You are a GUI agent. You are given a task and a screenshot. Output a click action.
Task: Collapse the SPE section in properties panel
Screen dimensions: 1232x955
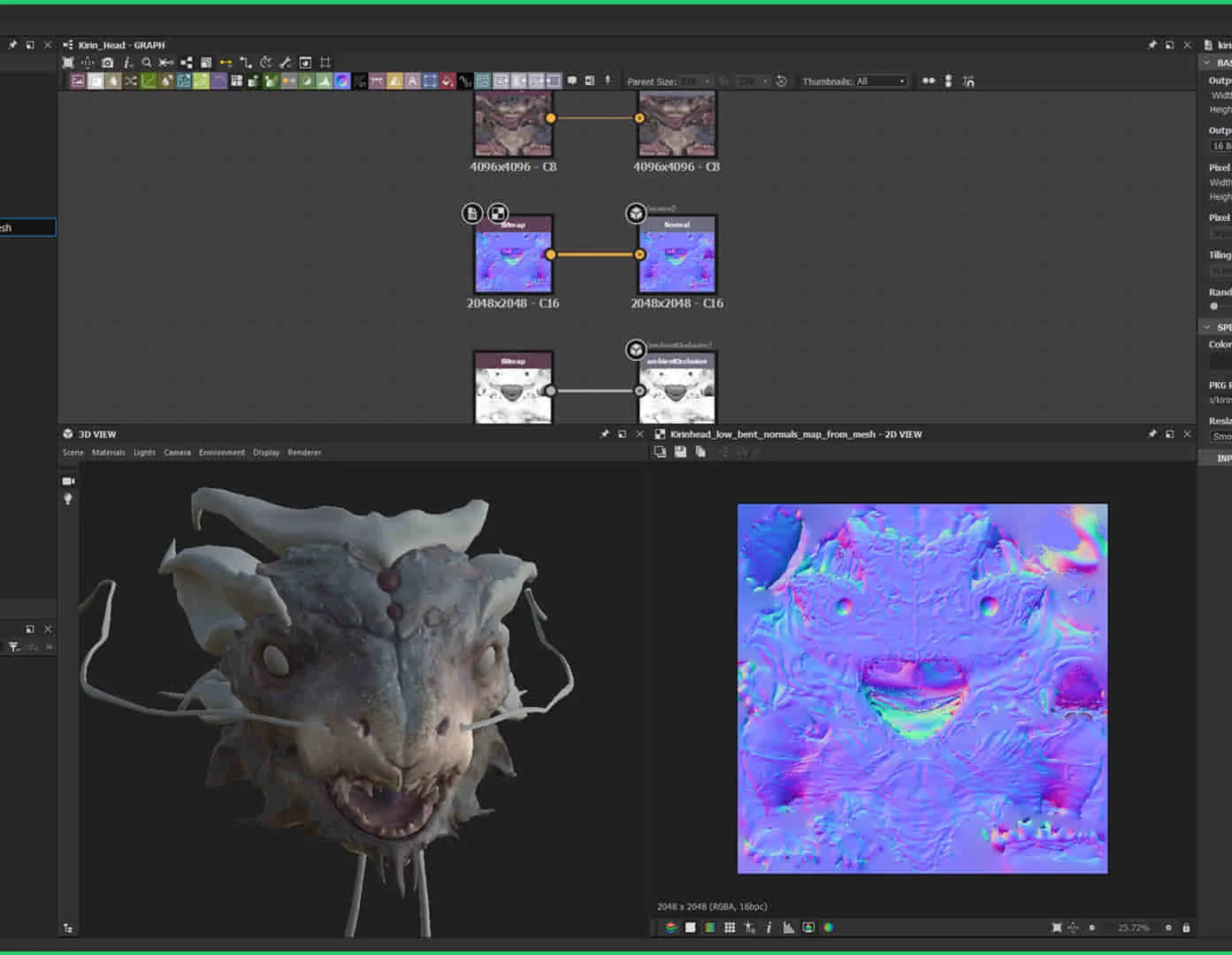pyautogui.click(x=1207, y=327)
